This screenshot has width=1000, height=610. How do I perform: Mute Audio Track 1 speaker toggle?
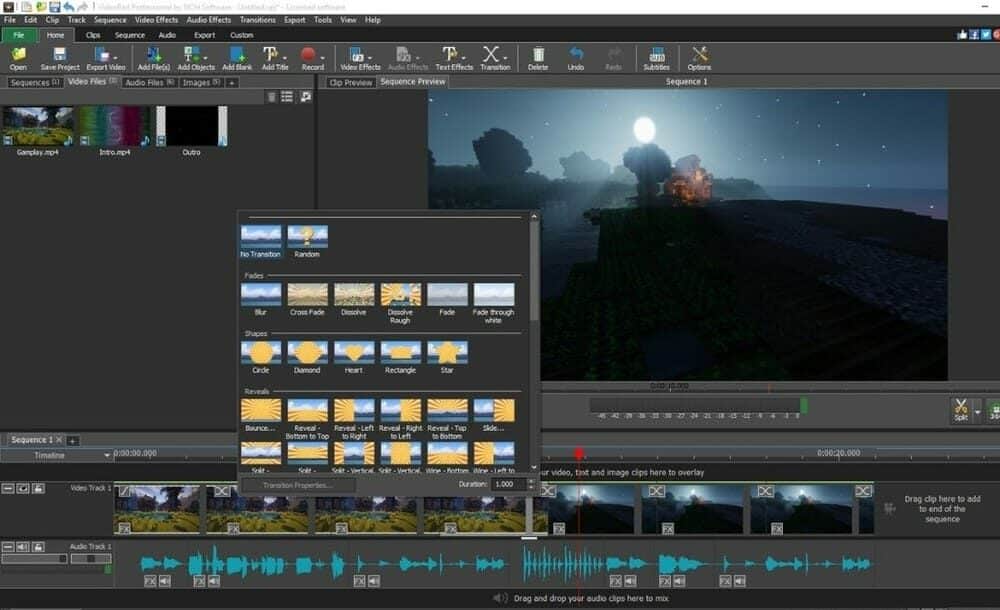pyautogui.click(x=23, y=547)
